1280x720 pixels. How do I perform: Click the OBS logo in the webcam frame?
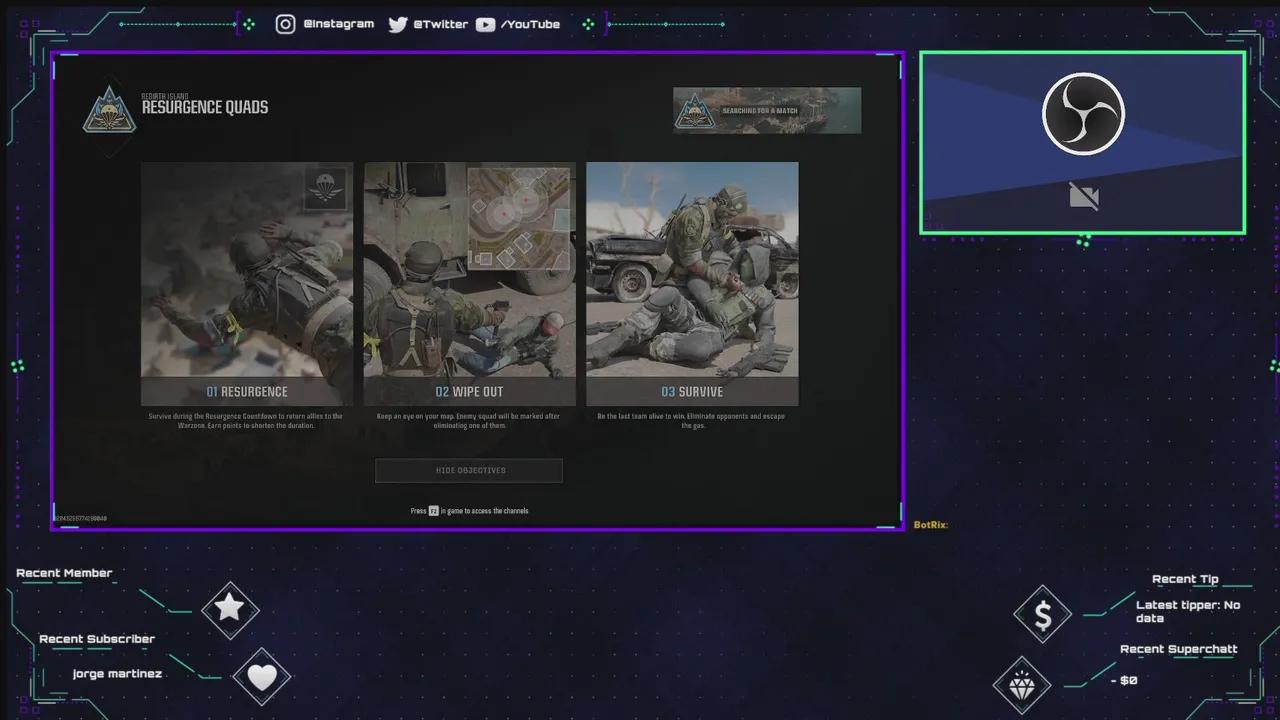click(1083, 114)
